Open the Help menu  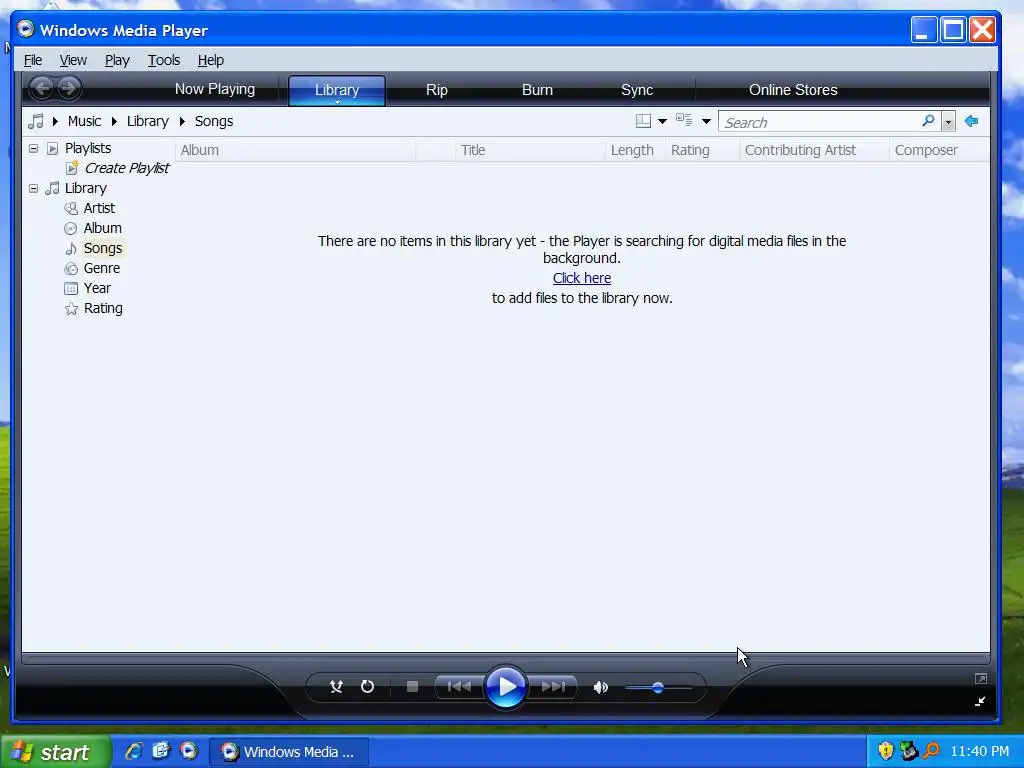[210, 60]
